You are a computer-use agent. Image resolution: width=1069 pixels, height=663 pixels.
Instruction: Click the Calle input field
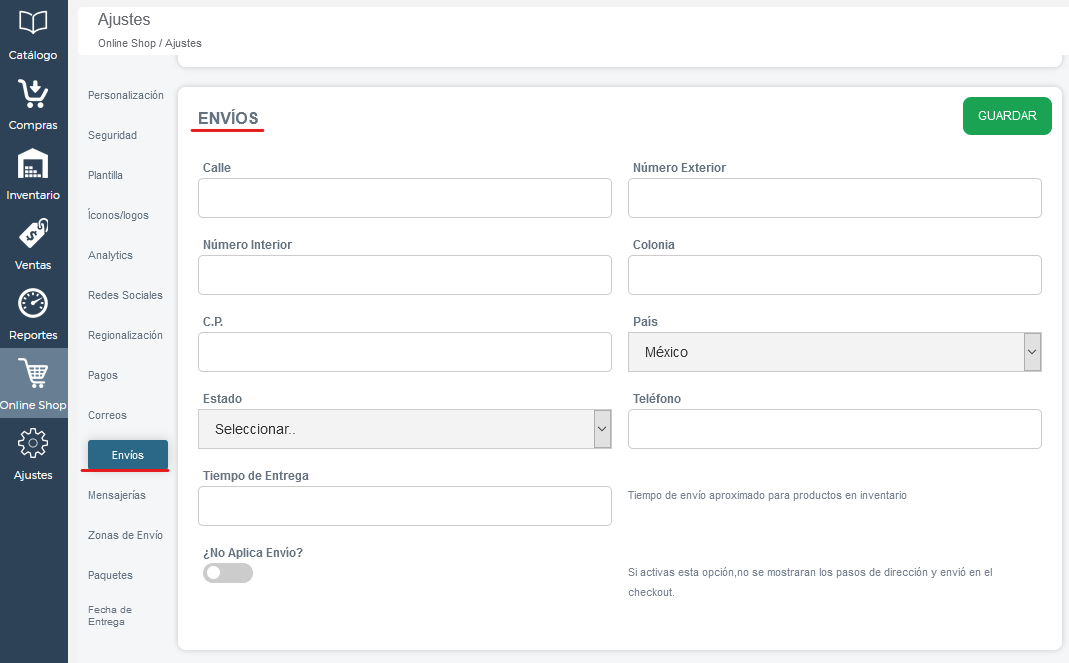[x=404, y=198]
